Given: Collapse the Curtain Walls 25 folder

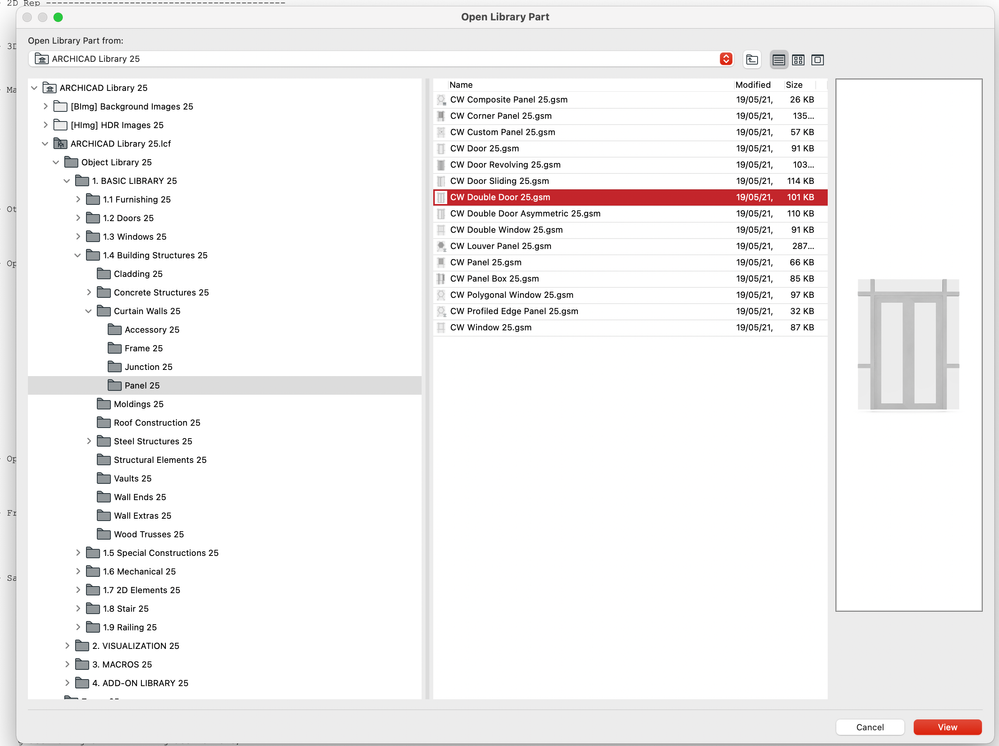Looking at the screenshot, I should pos(89,311).
